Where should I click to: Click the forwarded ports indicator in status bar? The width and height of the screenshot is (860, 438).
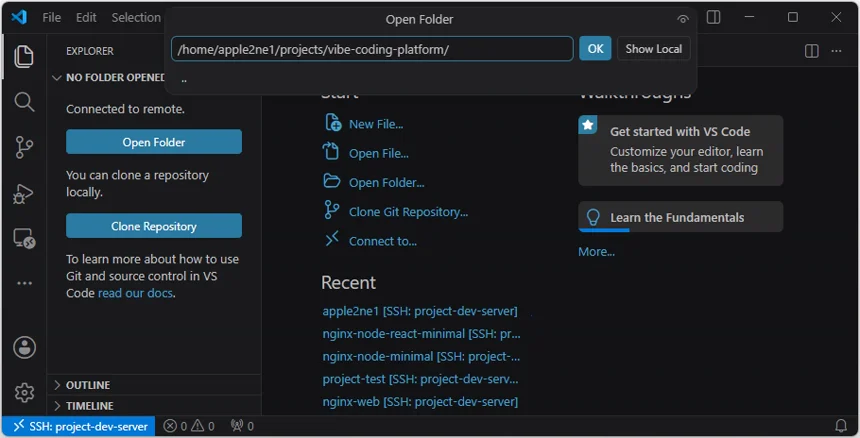[x=242, y=426]
